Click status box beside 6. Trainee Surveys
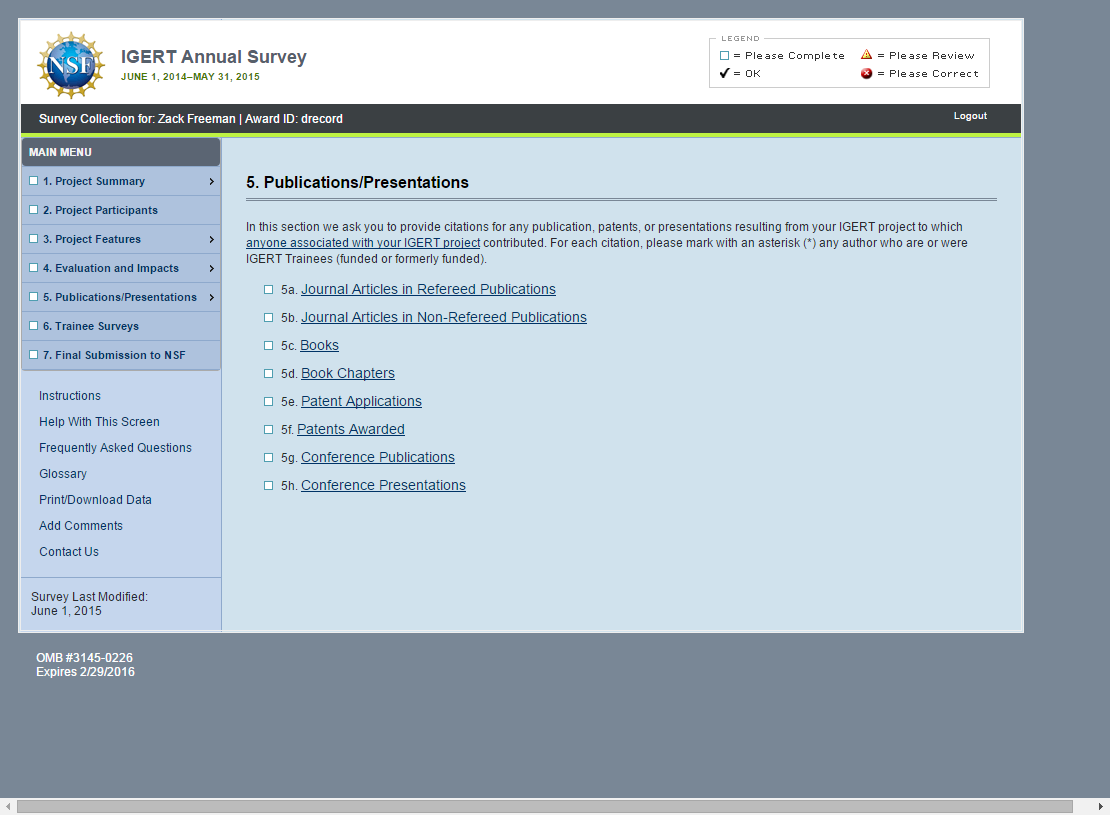The width and height of the screenshot is (1110, 815). [x=33, y=326]
